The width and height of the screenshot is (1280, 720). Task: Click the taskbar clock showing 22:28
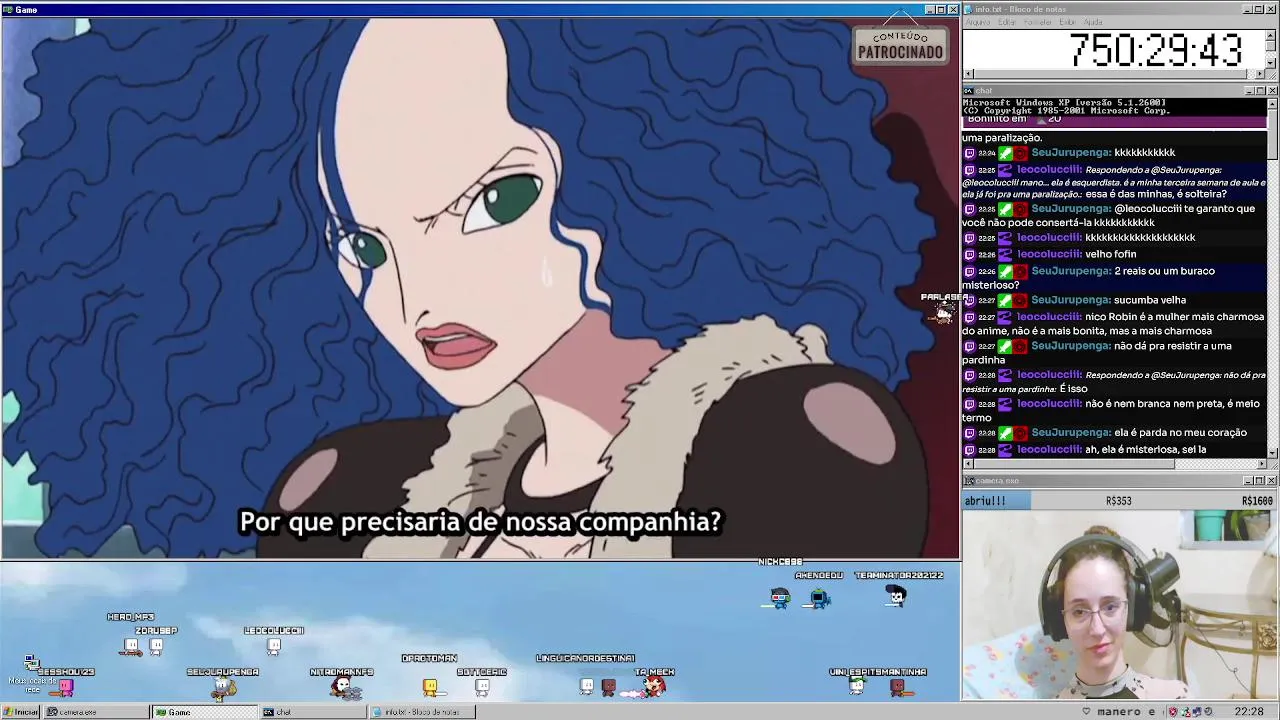pos(1249,712)
